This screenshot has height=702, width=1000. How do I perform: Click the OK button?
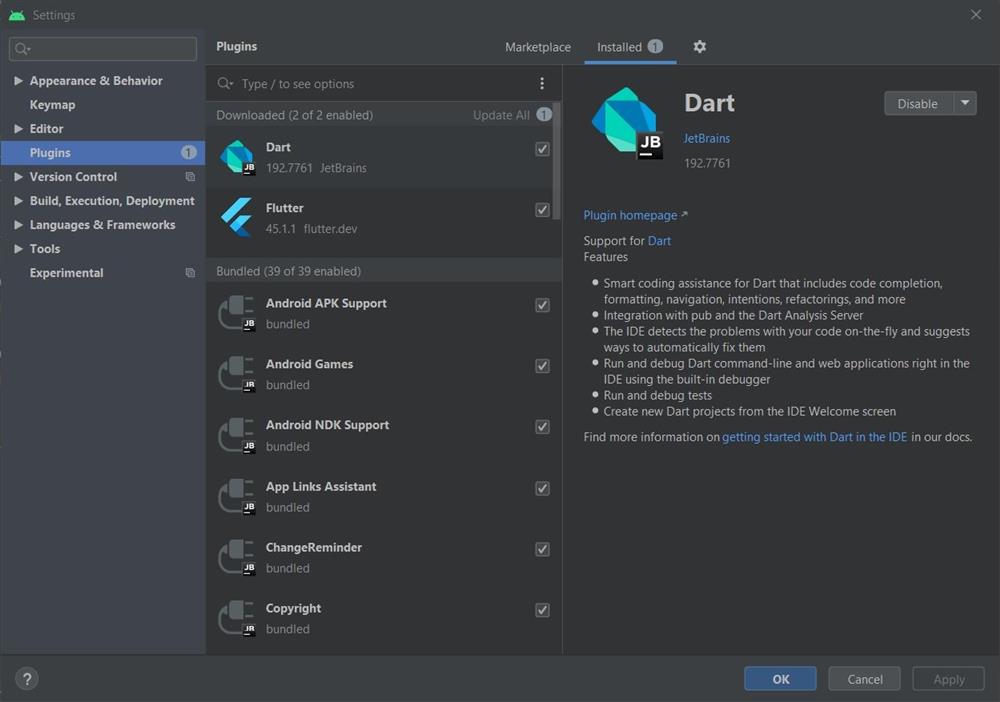tap(780, 679)
